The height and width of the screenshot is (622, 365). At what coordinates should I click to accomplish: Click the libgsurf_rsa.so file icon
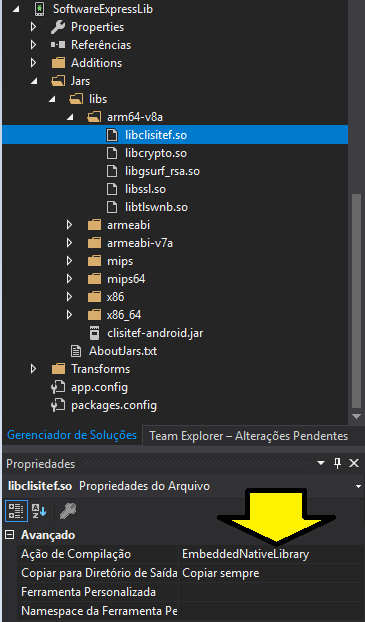(x=112, y=171)
